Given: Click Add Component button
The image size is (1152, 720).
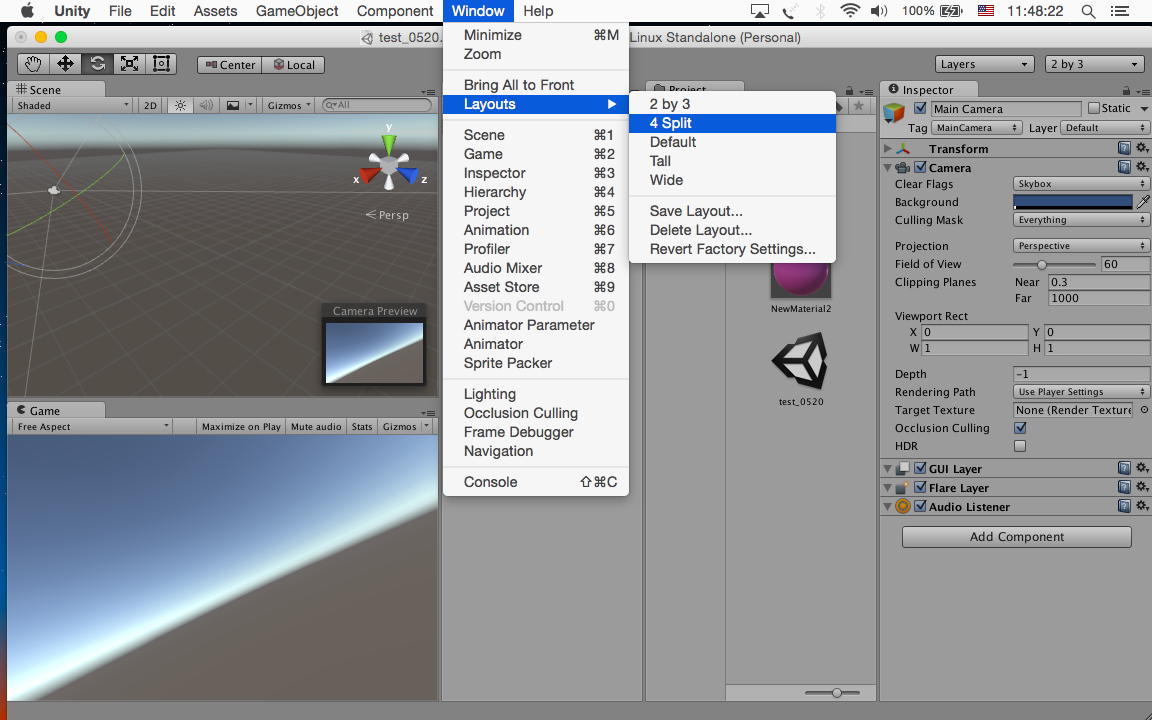Looking at the screenshot, I should (x=1017, y=536).
